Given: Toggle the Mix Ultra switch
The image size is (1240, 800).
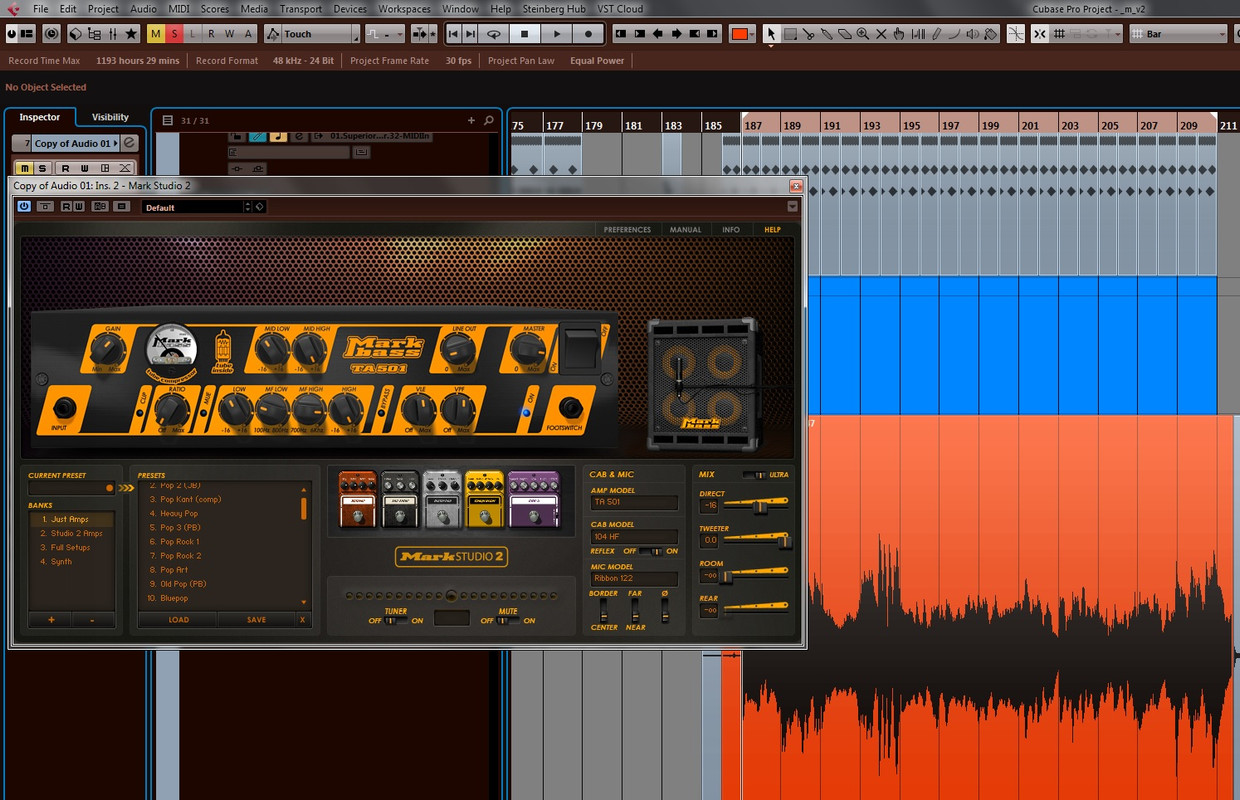Looking at the screenshot, I should pos(755,474).
